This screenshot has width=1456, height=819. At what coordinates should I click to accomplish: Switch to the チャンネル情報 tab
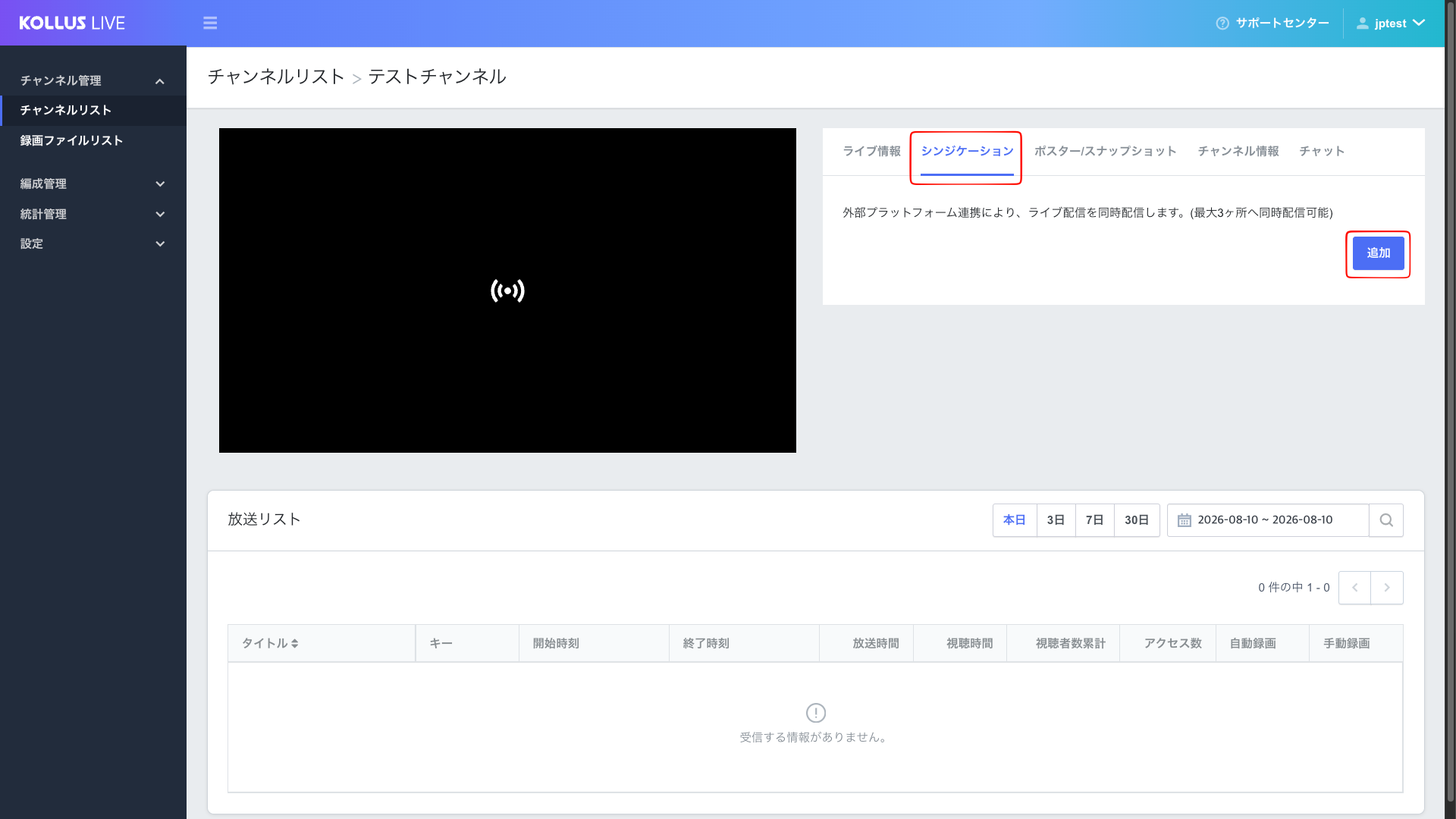coord(1238,151)
